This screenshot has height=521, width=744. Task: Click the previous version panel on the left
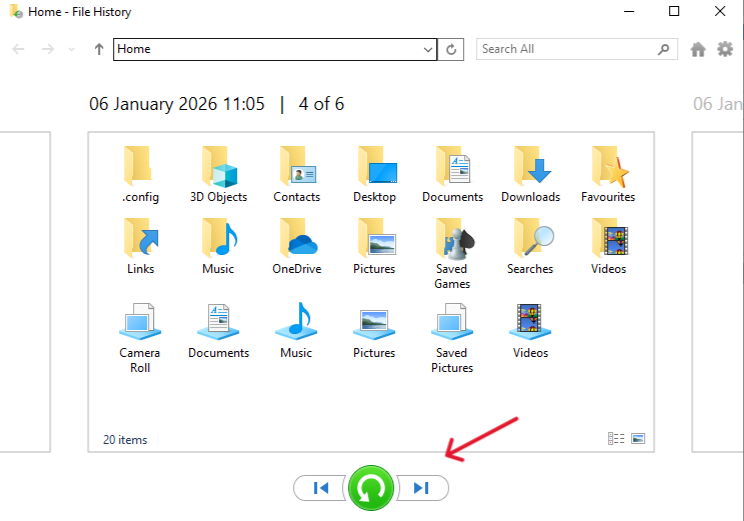[x=25, y=292]
